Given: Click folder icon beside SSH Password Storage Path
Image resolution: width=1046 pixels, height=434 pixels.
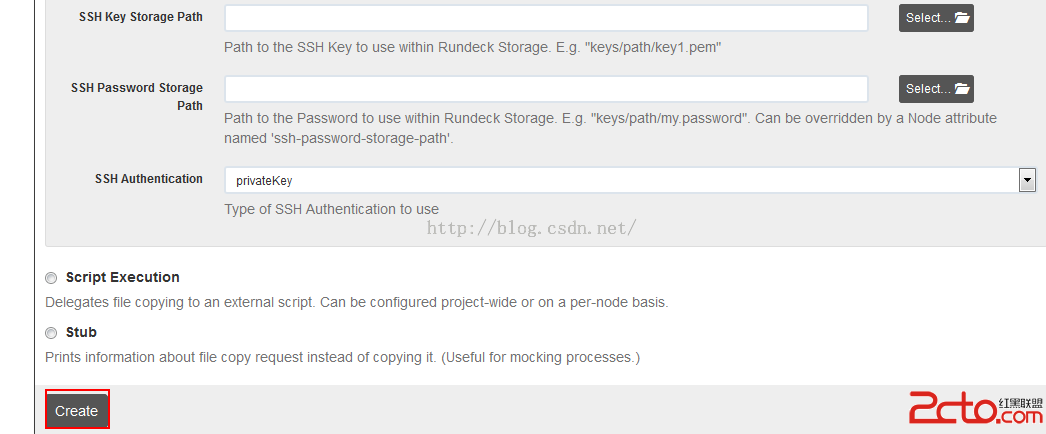Looking at the screenshot, I should (961, 89).
